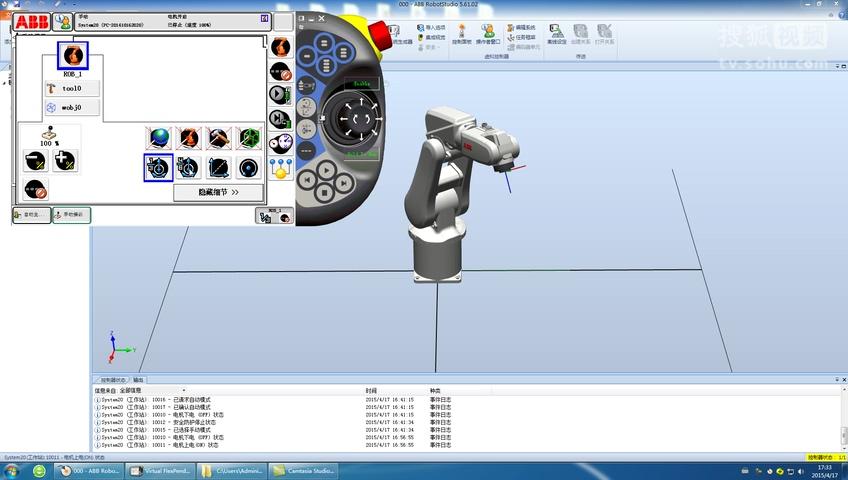Switch to the output tab

[138, 380]
